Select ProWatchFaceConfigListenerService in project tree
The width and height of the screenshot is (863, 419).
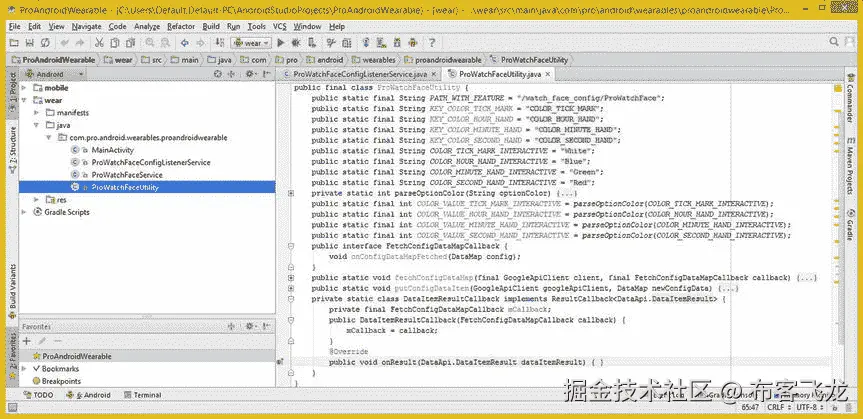(151, 162)
